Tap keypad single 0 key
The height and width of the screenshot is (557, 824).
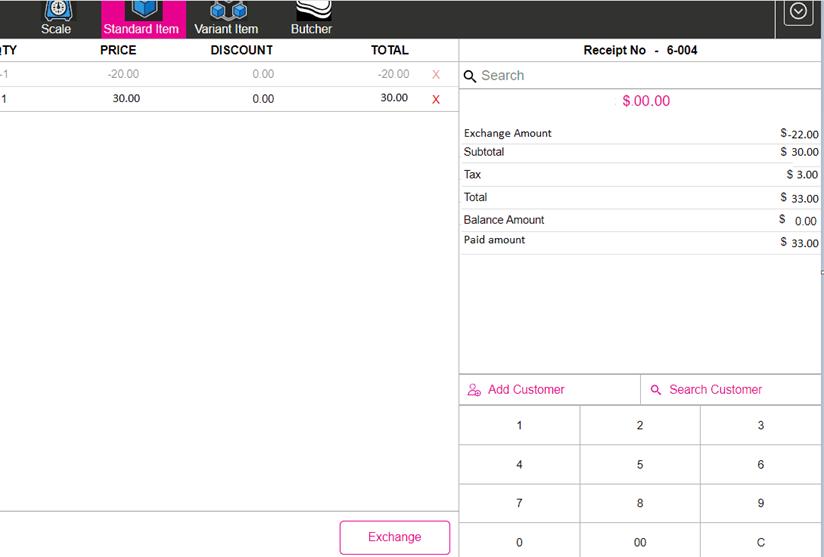[519, 541]
